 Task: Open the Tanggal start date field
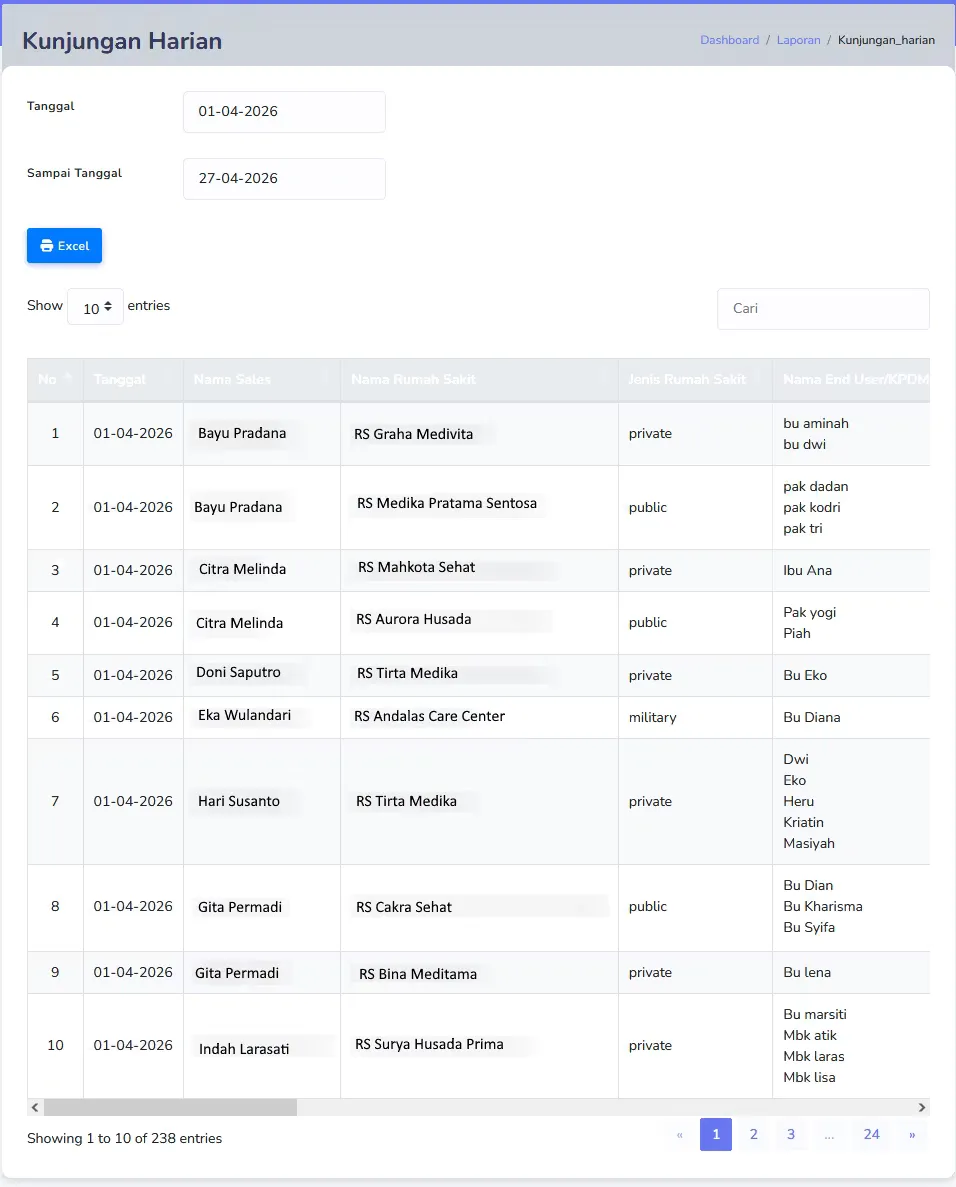284,112
